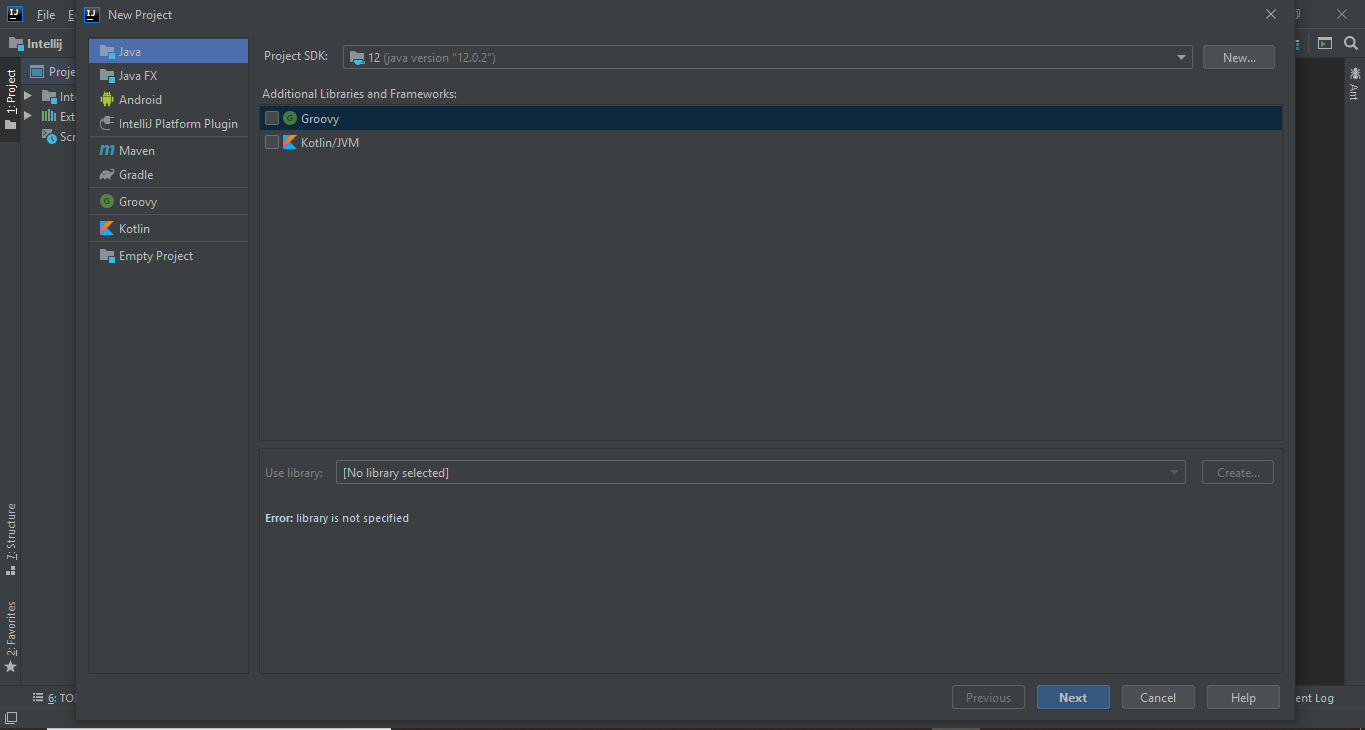Enable the Groovy framework checkbox
Screen dimensions: 1365x730
(x=272, y=118)
